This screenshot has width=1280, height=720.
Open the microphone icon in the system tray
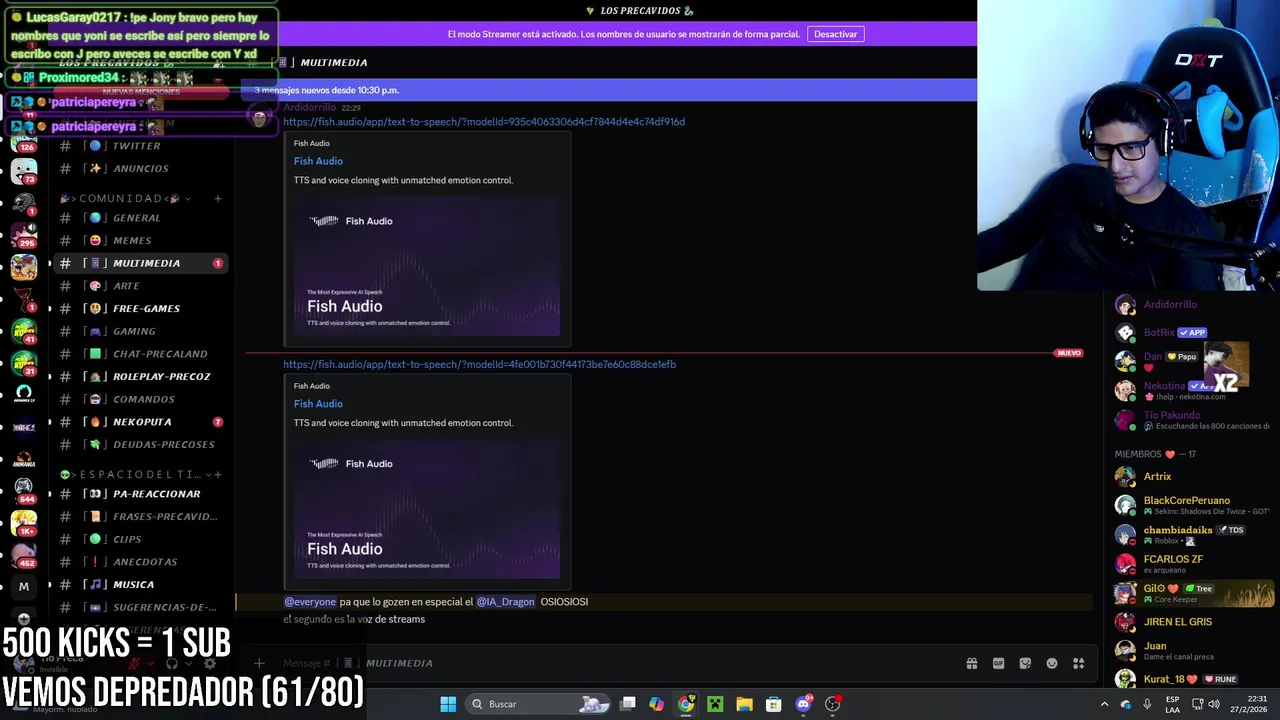1147,704
